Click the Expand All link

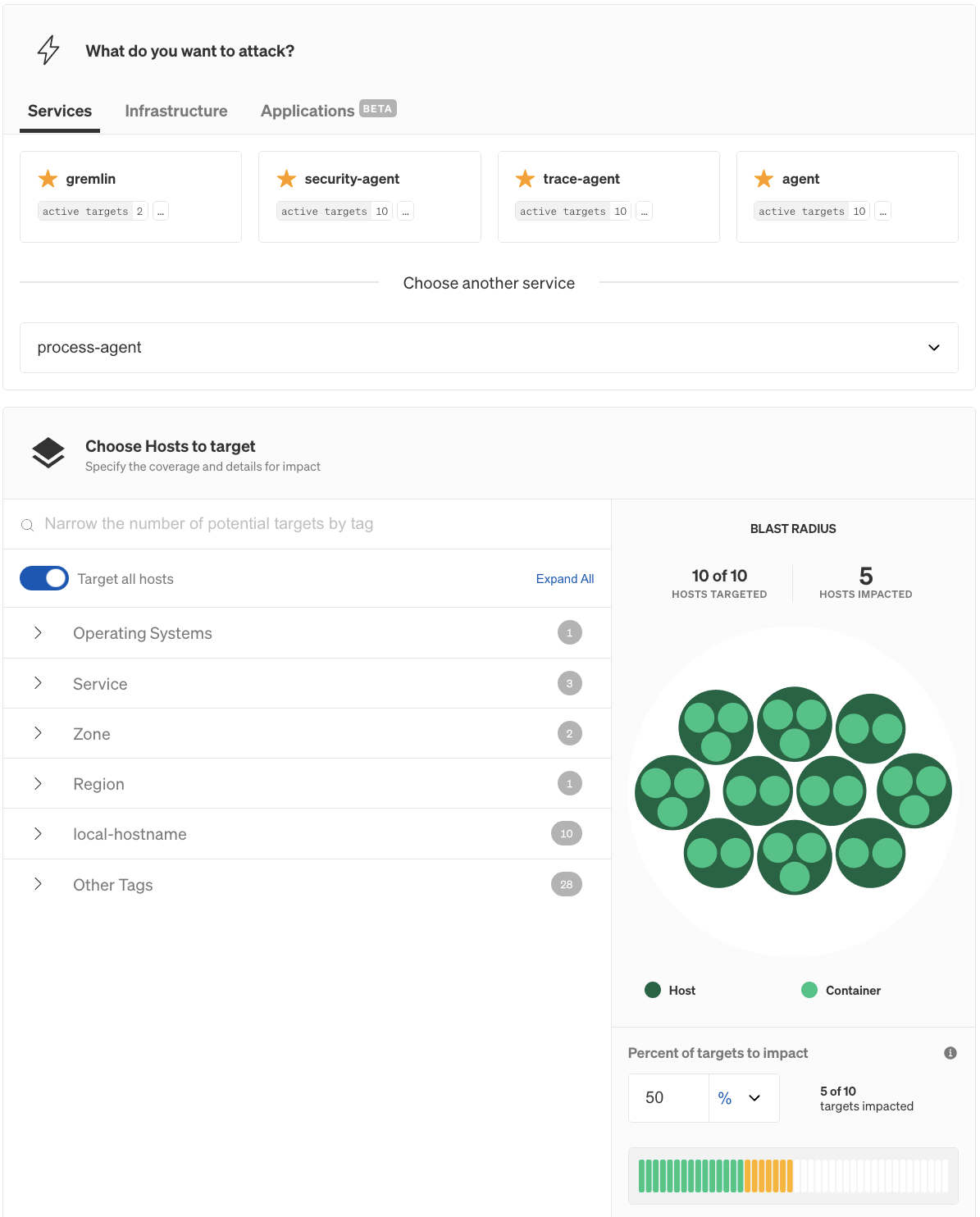point(565,579)
